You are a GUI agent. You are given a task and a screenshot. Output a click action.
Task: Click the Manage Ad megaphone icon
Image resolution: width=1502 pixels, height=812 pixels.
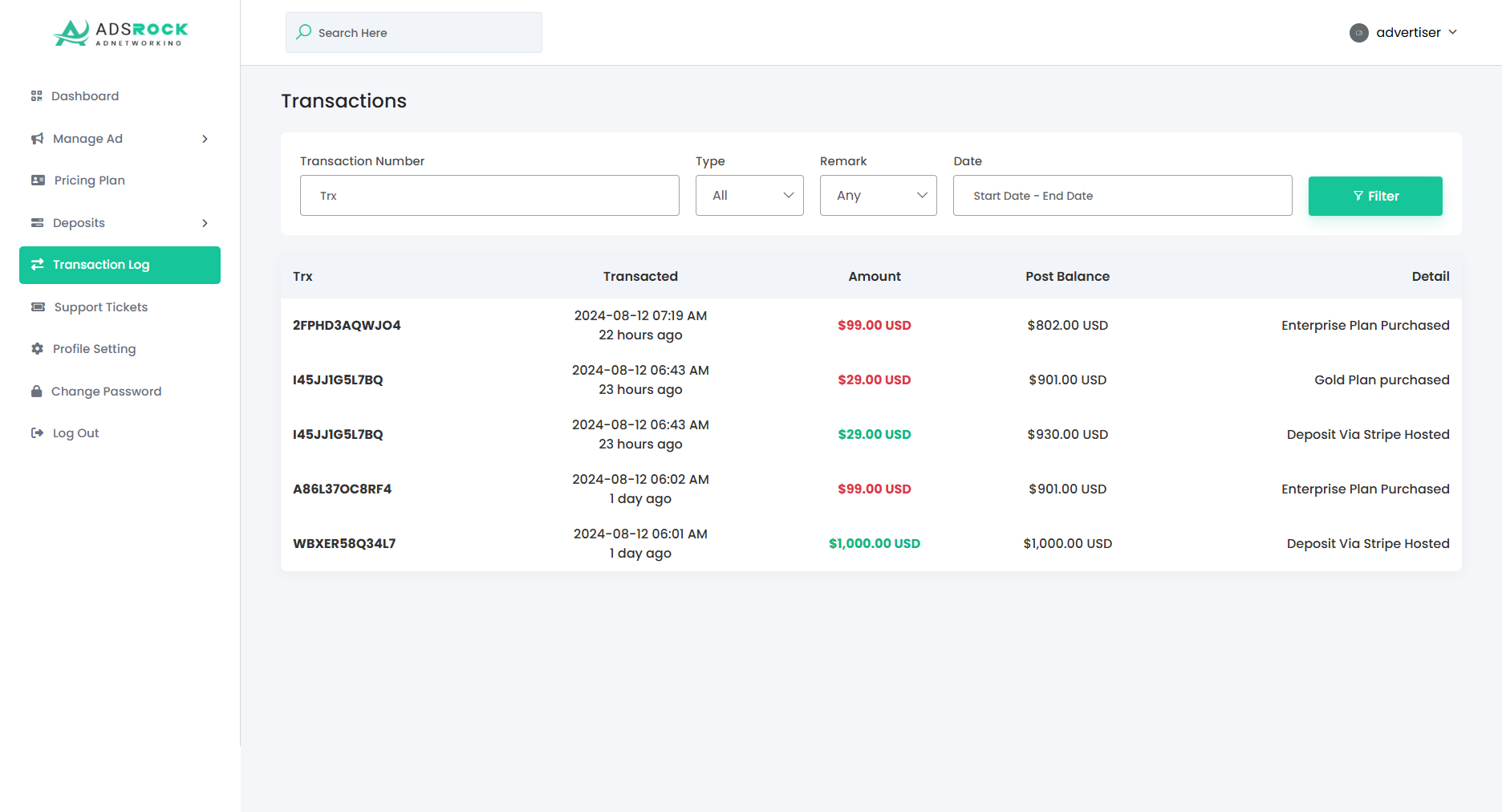point(38,139)
